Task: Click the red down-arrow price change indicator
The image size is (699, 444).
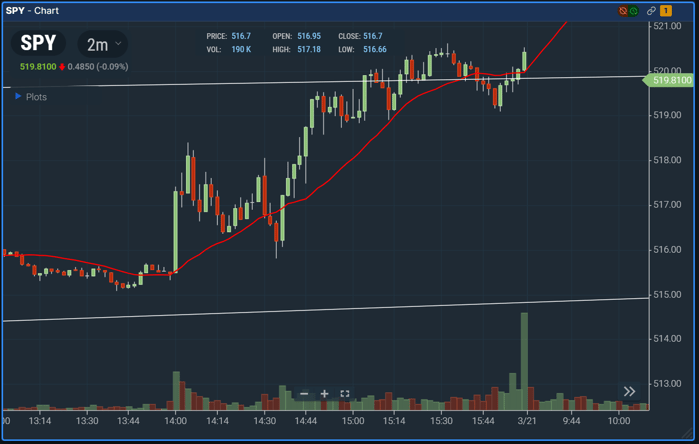Action: point(62,67)
